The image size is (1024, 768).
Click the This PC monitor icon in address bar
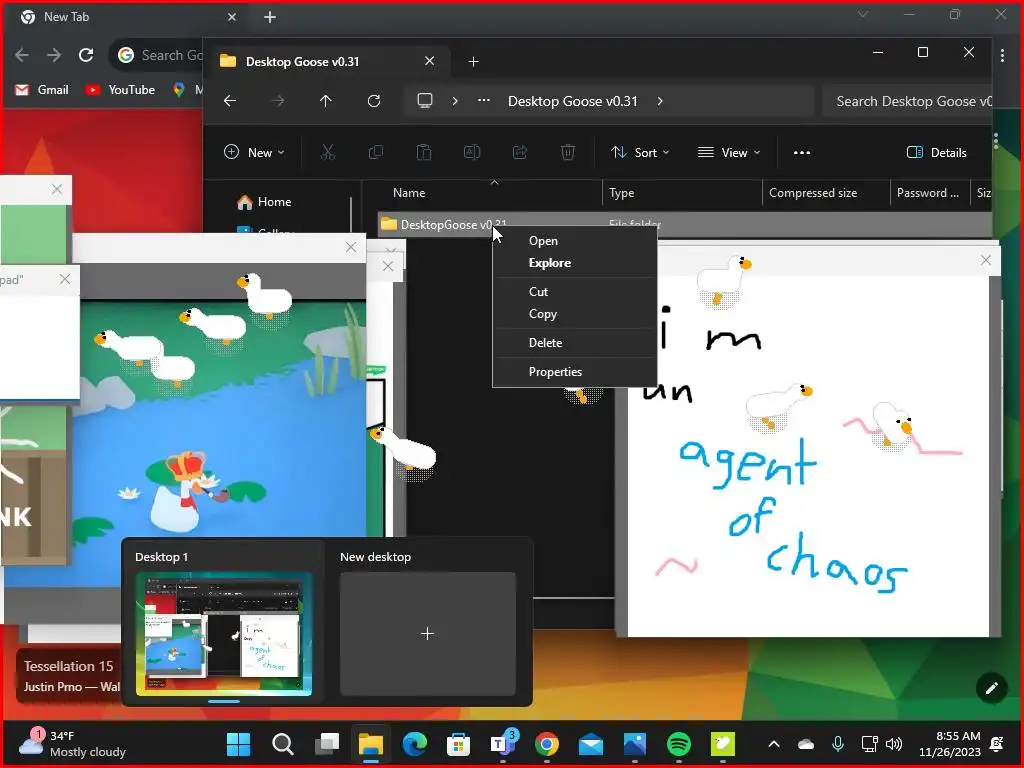pyautogui.click(x=425, y=101)
